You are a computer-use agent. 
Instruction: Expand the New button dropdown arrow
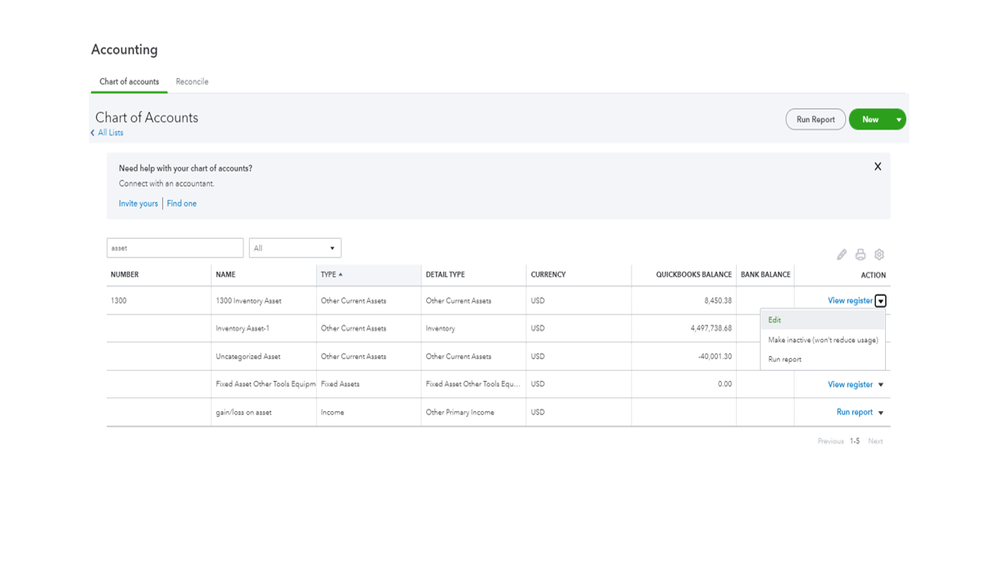[899, 120]
